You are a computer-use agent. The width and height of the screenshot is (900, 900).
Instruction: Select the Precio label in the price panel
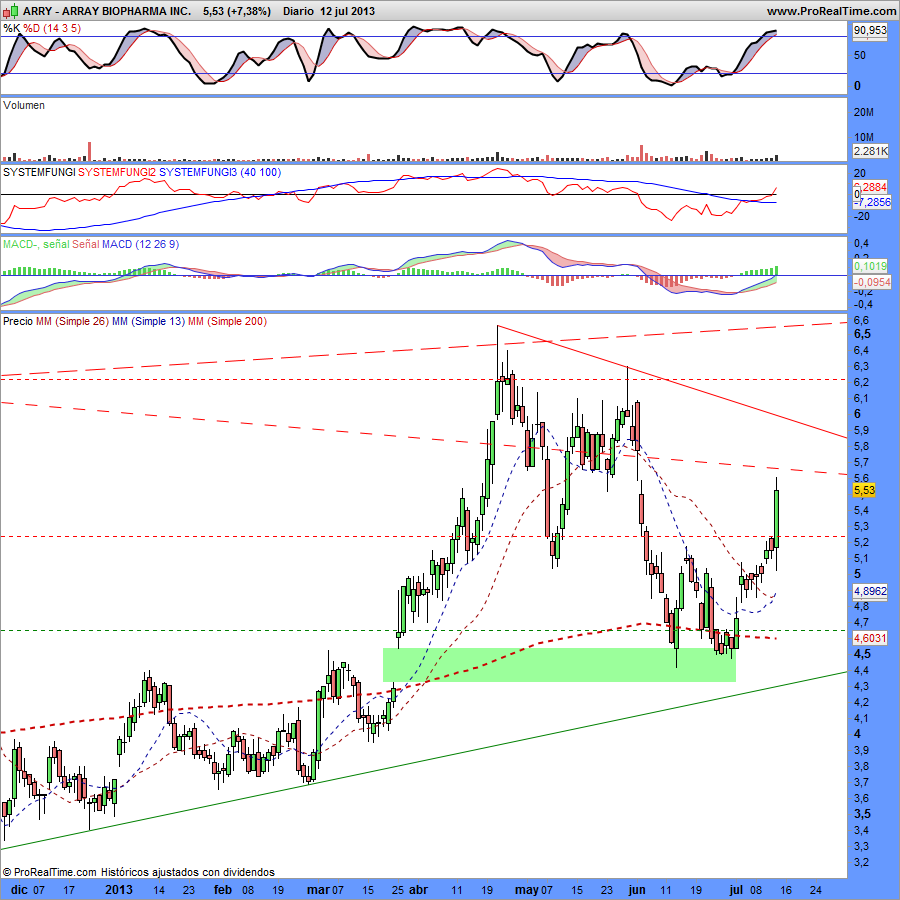pos(18,321)
